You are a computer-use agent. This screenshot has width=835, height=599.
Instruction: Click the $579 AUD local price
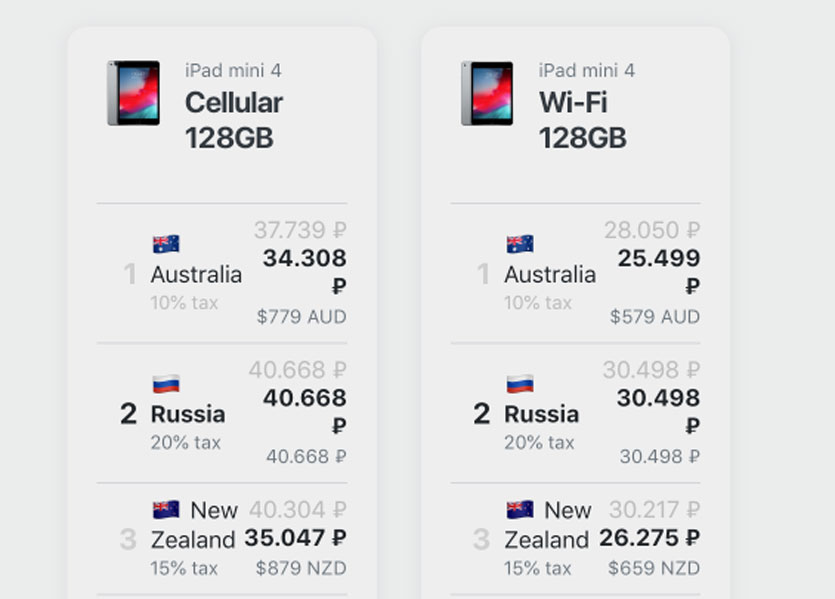pyautogui.click(x=654, y=317)
